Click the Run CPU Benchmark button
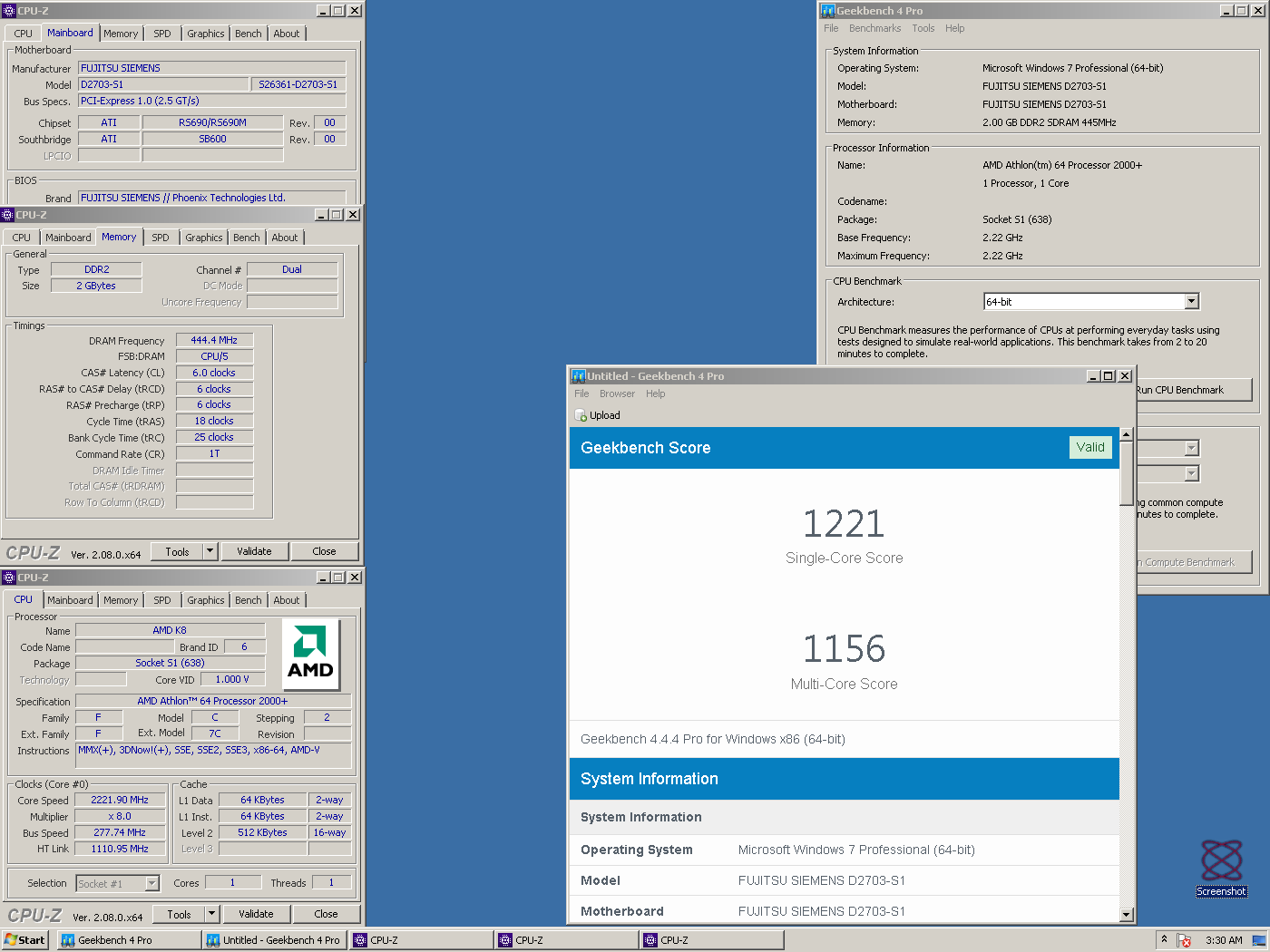Screen dimensions: 1270x952 tap(1193, 390)
